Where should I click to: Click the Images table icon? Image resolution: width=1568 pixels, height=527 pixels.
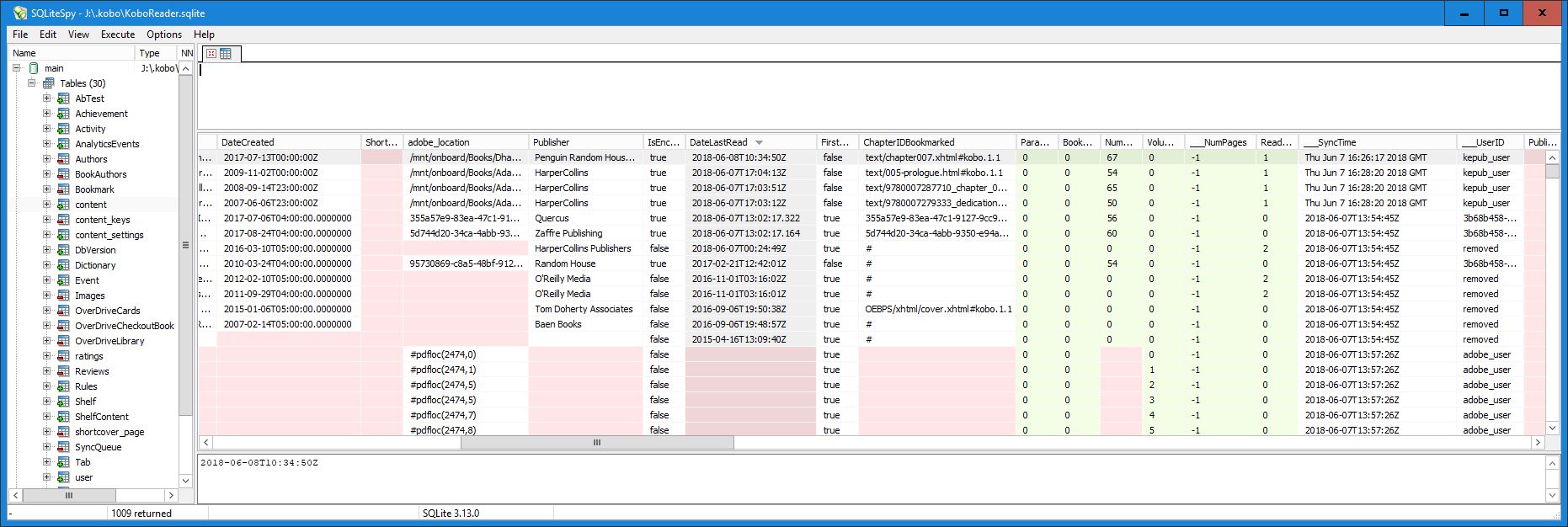(x=63, y=295)
